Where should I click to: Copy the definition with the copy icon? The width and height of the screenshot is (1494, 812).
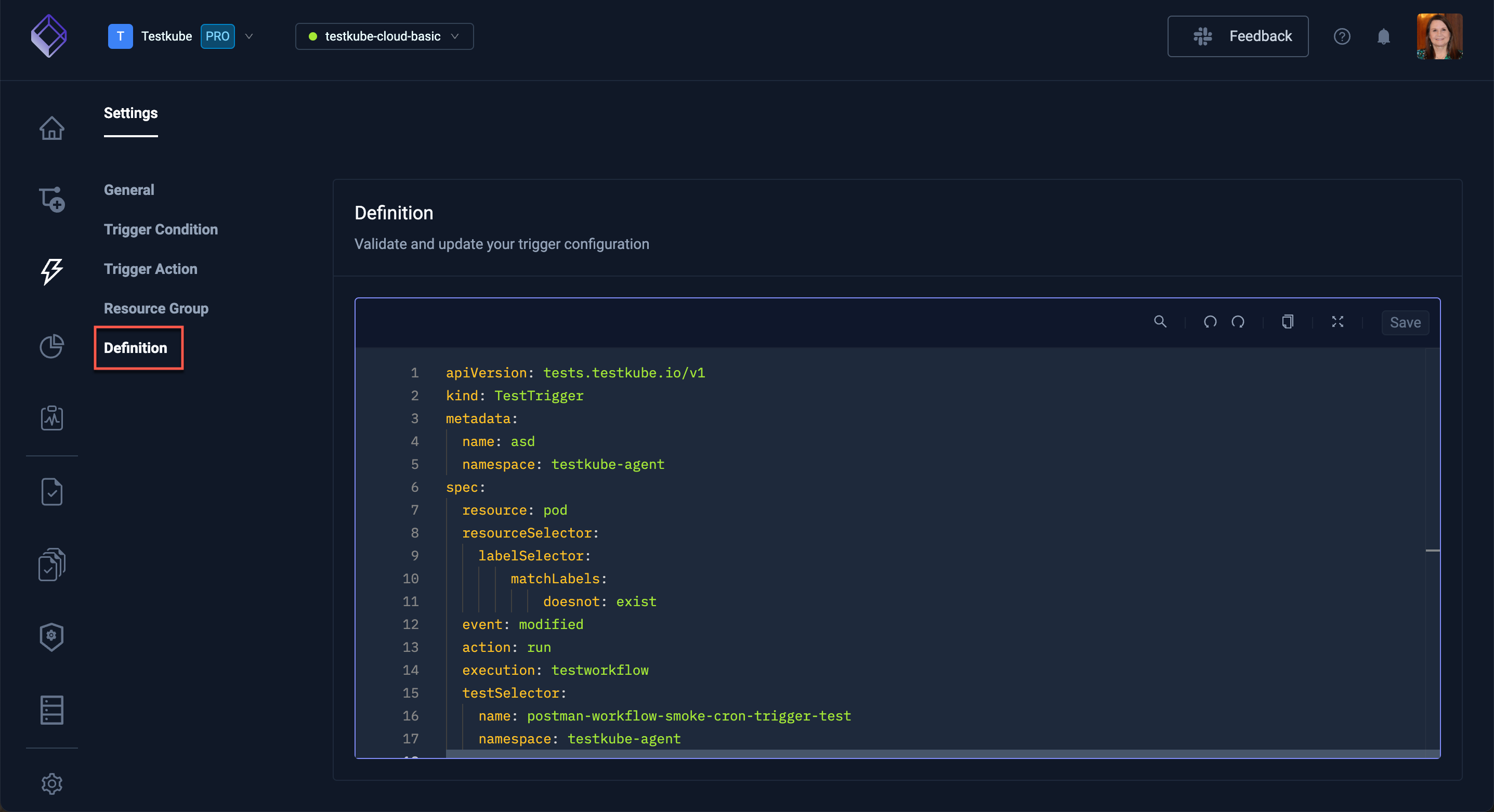[x=1287, y=322]
